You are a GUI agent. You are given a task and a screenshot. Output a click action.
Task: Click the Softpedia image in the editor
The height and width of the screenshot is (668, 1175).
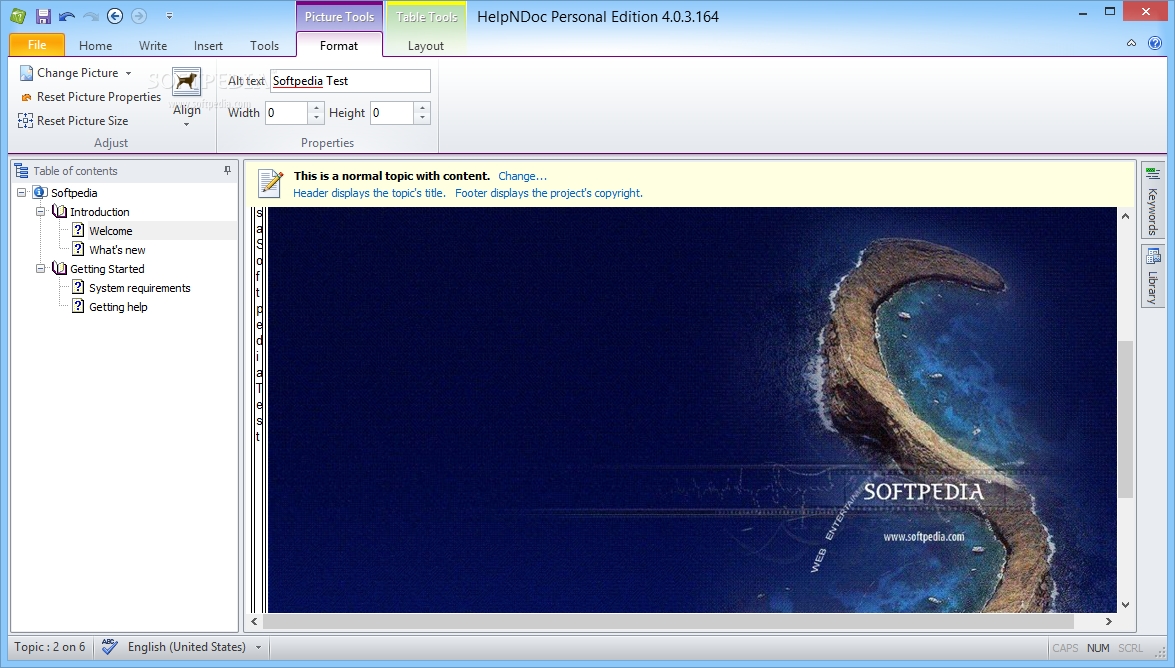[692, 410]
